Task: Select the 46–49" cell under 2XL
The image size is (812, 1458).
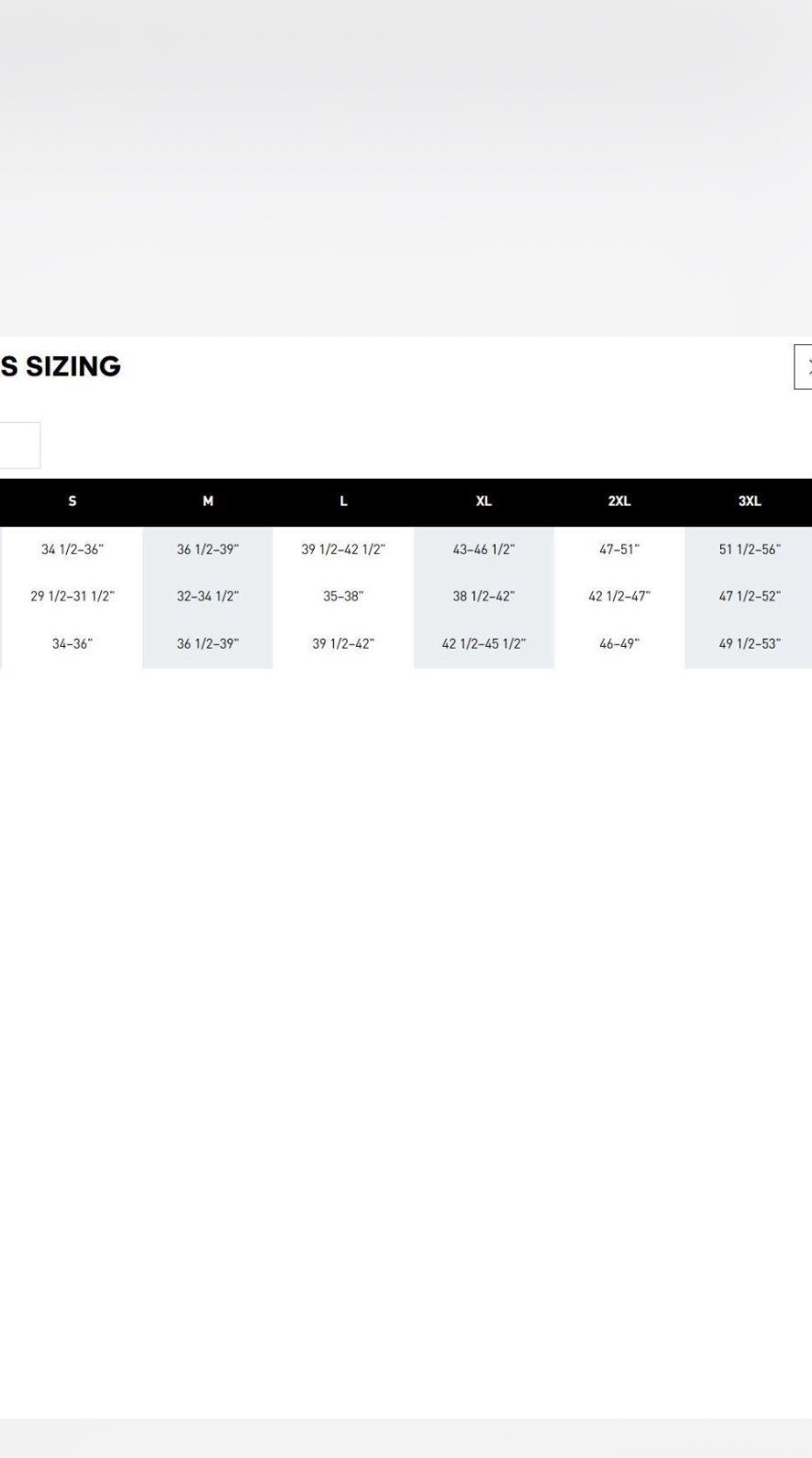Action: pos(619,644)
